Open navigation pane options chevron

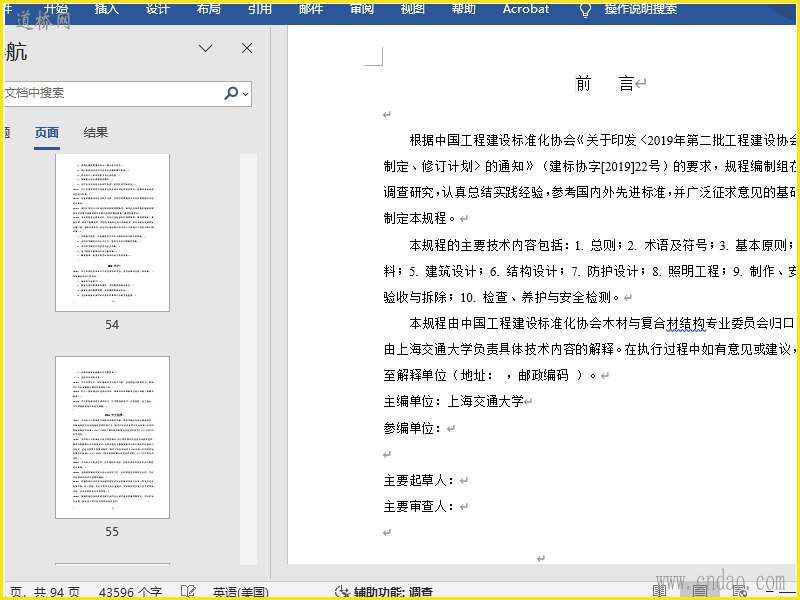(x=205, y=48)
